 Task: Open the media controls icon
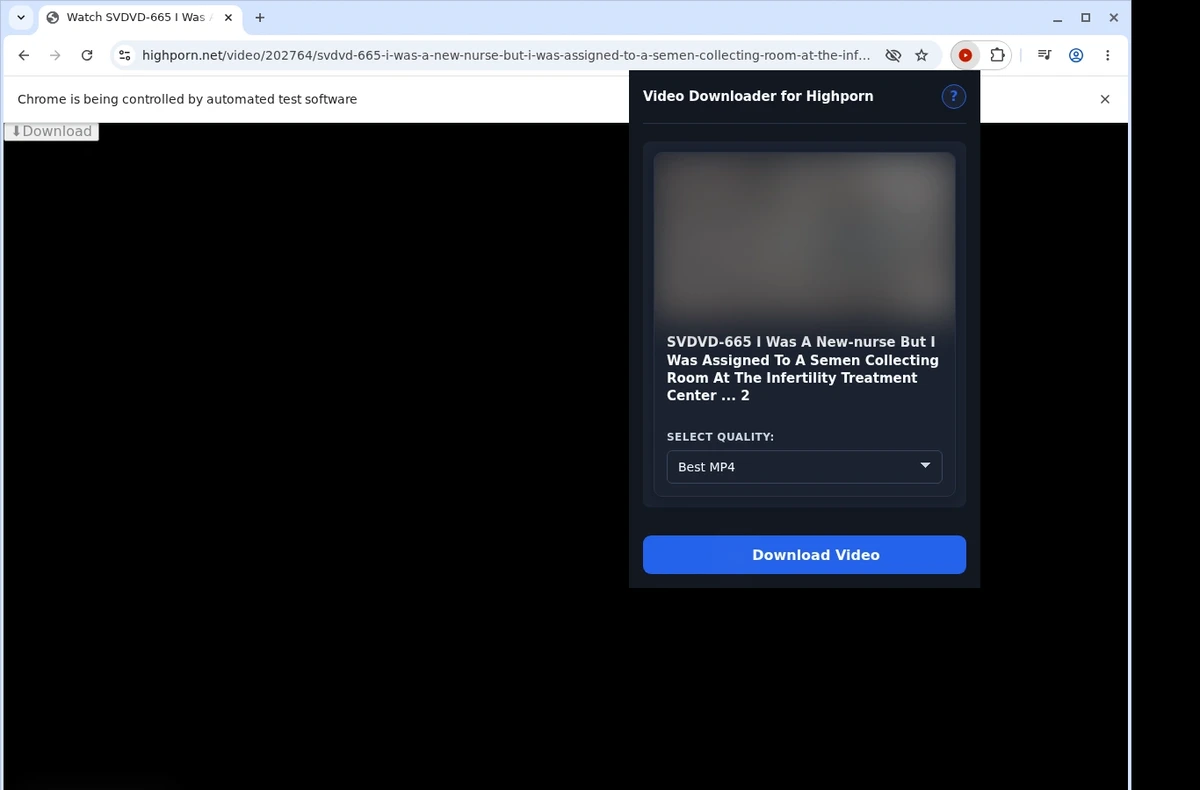(x=1044, y=56)
